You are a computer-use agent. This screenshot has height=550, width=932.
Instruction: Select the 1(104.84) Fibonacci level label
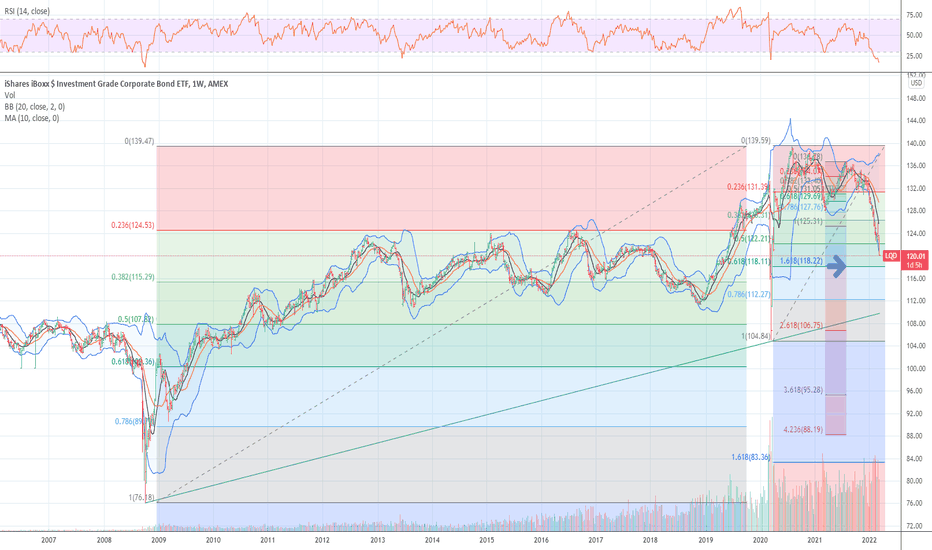click(755, 337)
